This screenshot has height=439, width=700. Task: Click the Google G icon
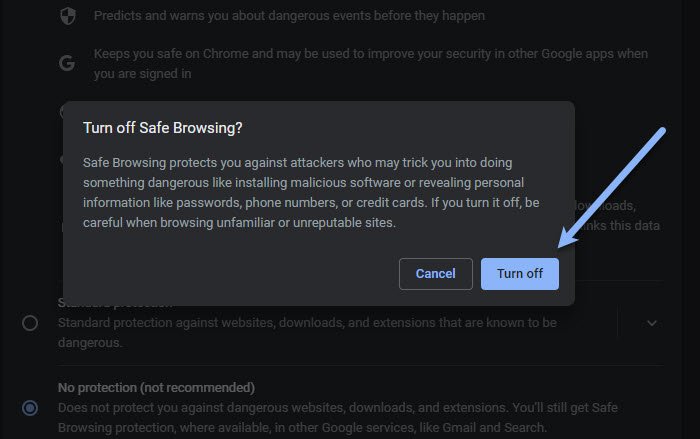pyautogui.click(x=68, y=62)
